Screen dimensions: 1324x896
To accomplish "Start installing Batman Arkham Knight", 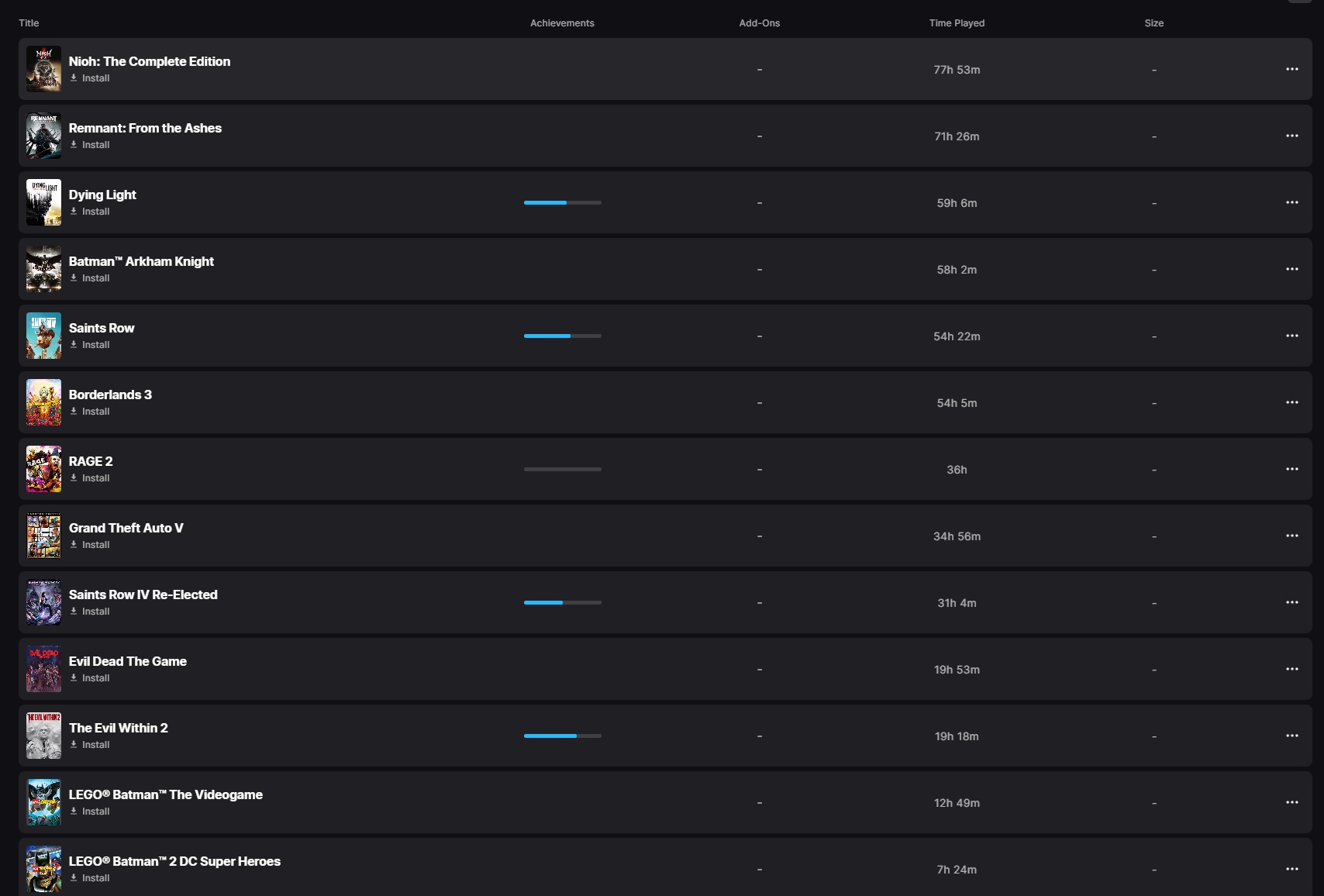I will pyautogui.click(x=90, y=278).
